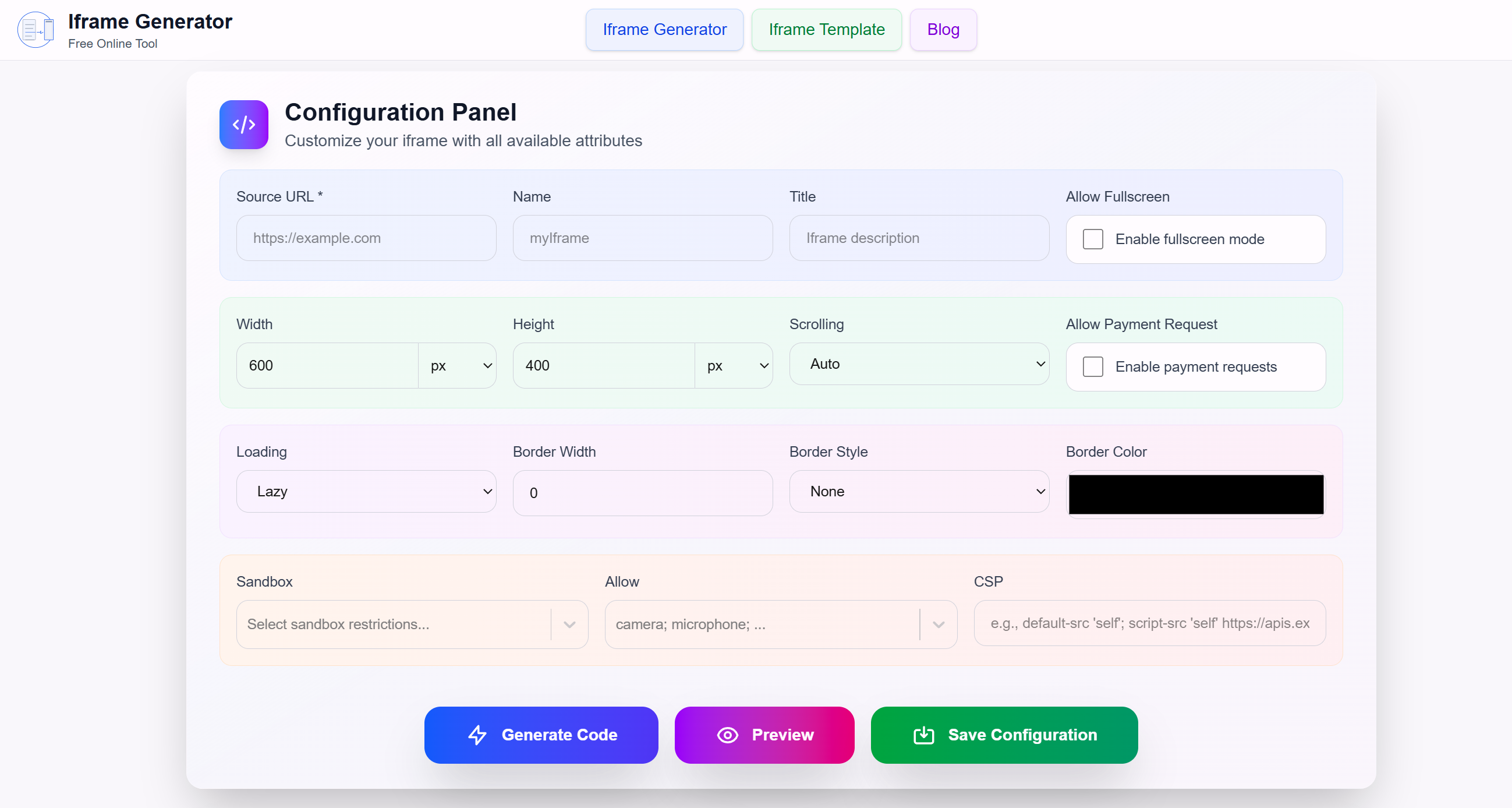This screenshot has width=1512, height=808.
Task: Click lightning bolt icon on Generate Code
Action: click(477, 735)
